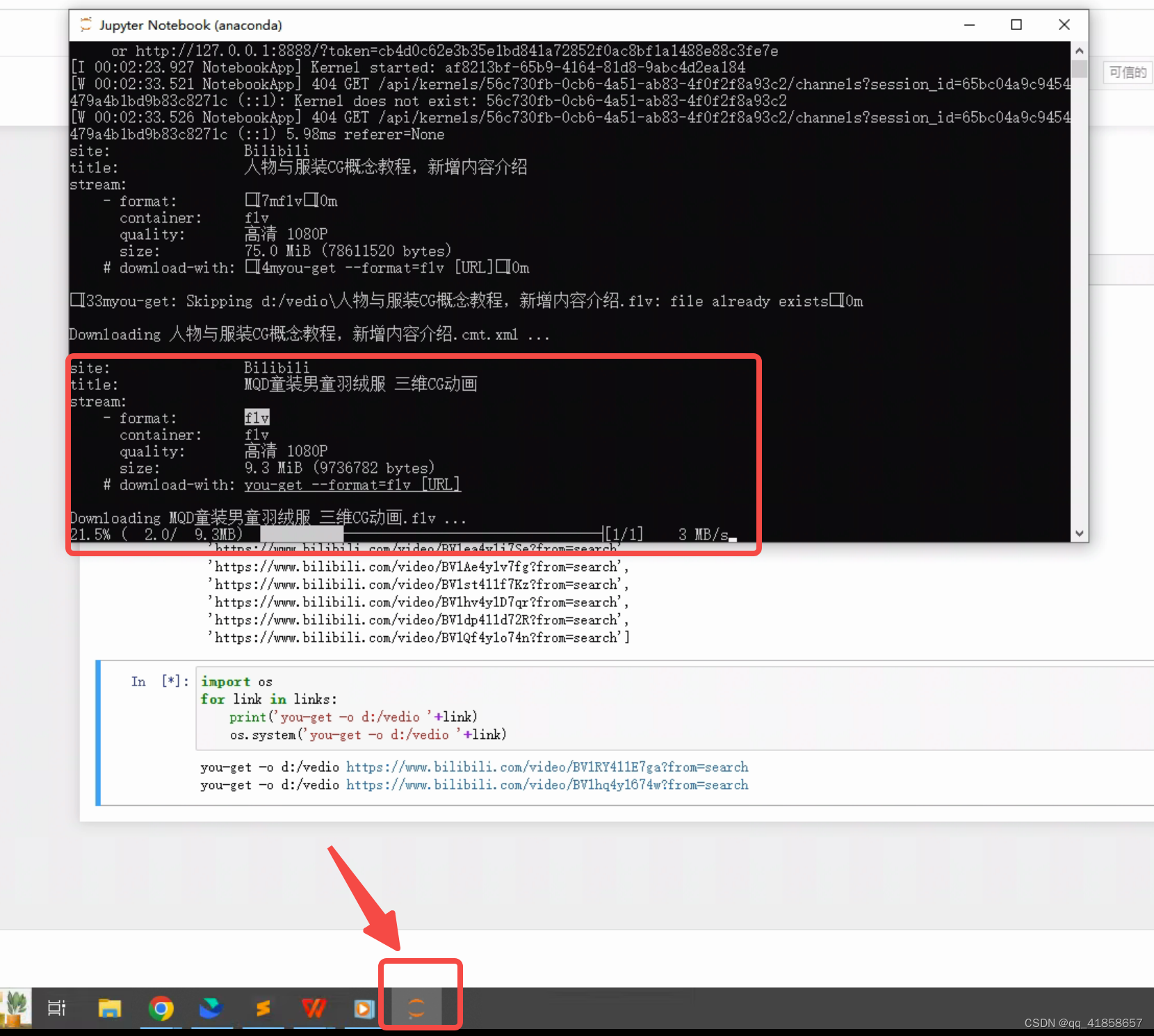Click the '9.3 MiB (9736782 bytes)' size text
The height and width of the screenshot is (1036, 1154).
[339, 468]
